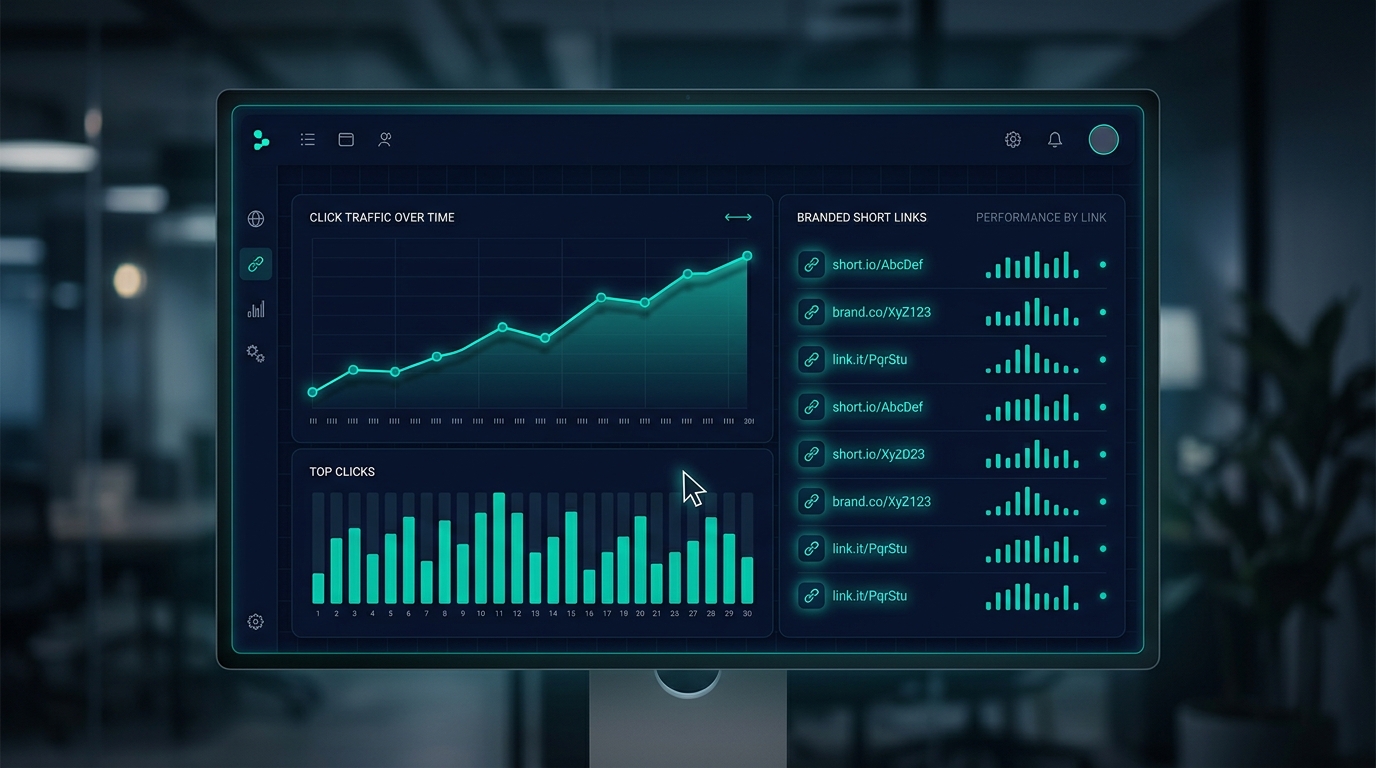
Task: Select the link management tool in the sidebar
Action: coord(255,264)
